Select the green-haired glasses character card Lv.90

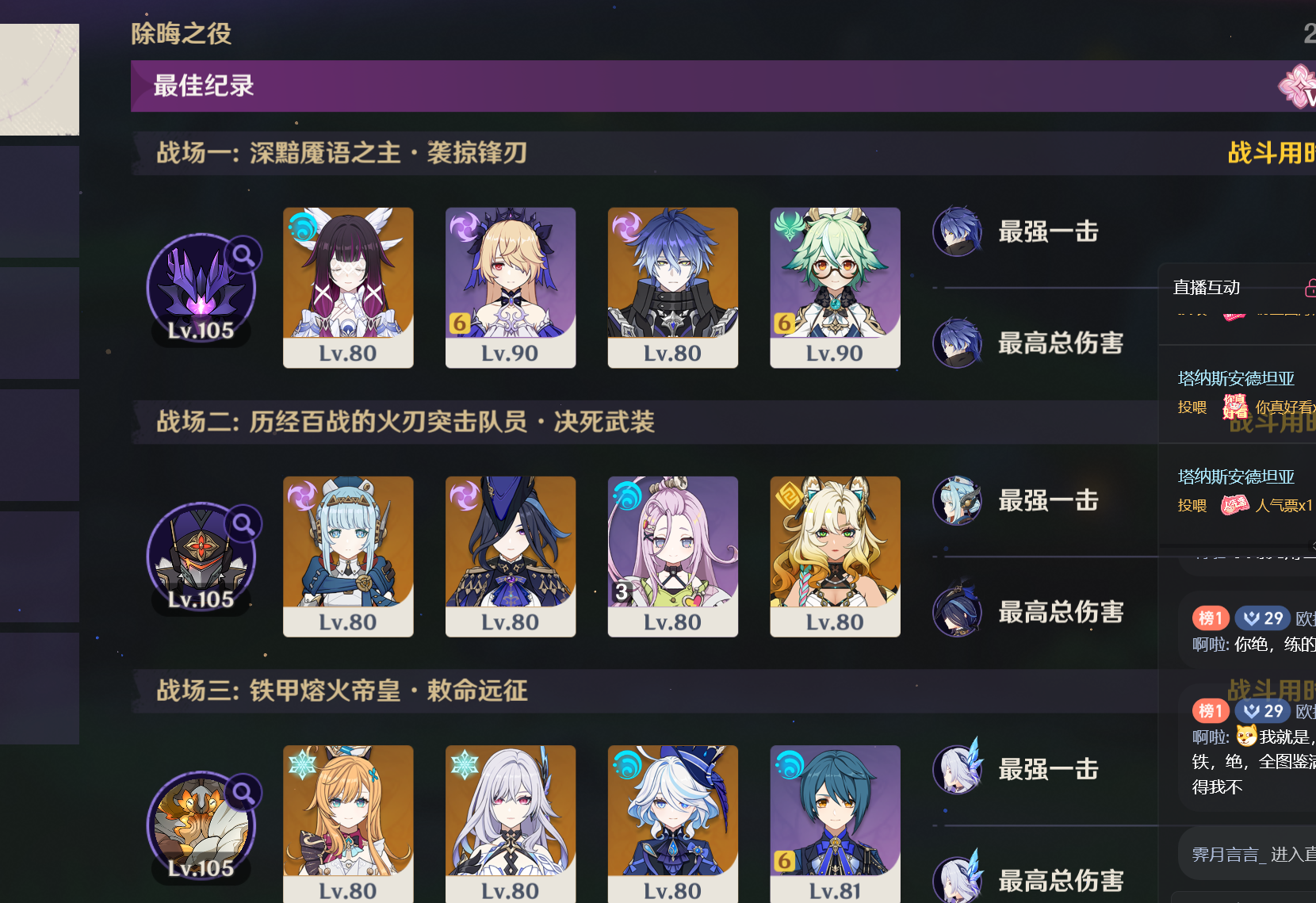(x=835, y=288)
